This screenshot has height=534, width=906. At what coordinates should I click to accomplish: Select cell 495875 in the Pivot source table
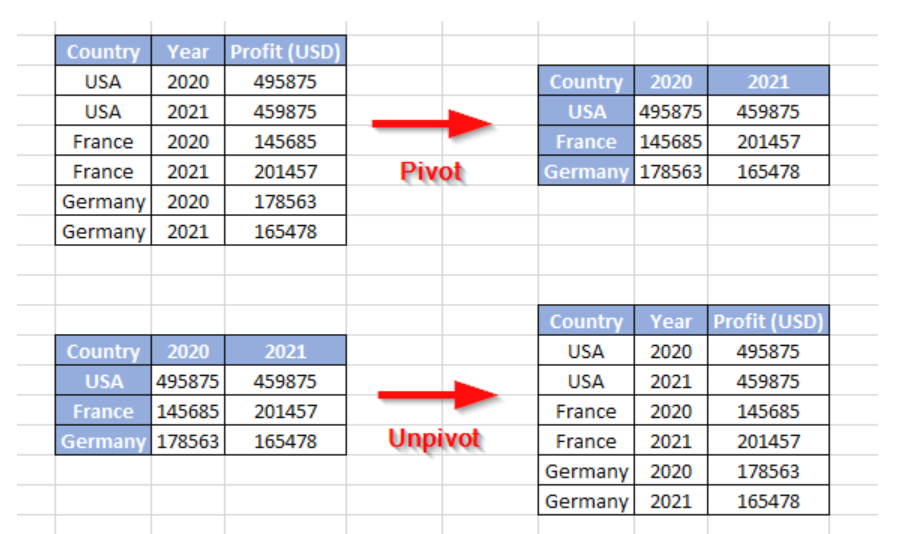click(x=285, y=81)
